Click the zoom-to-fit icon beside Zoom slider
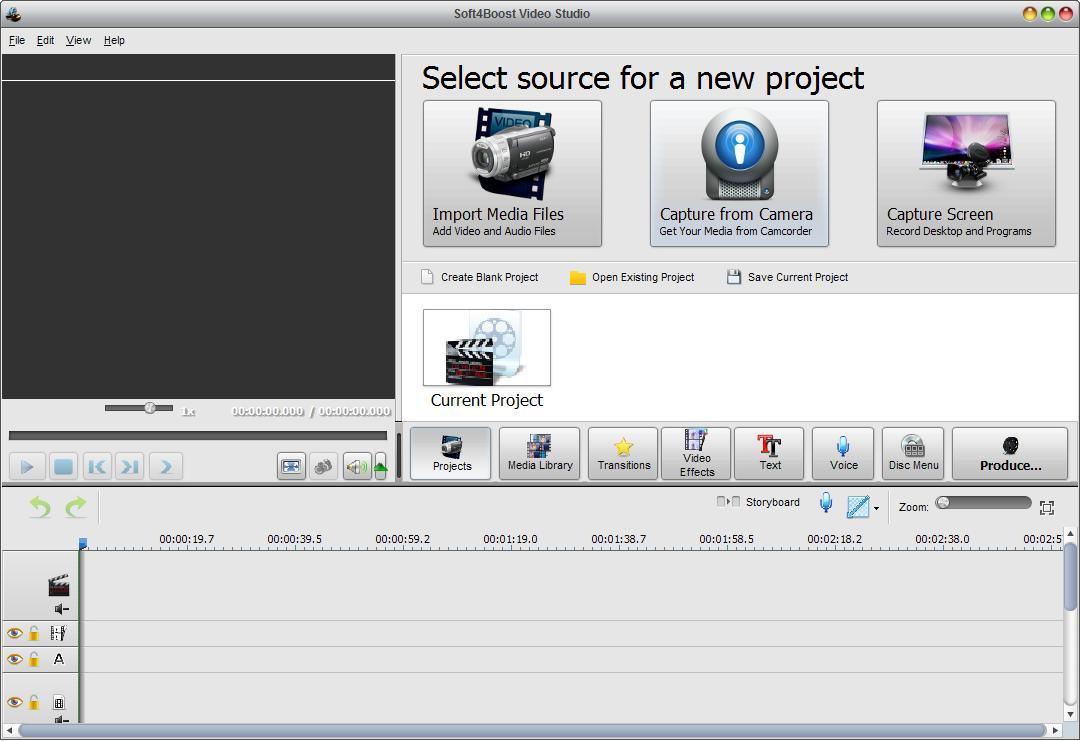This screenshot has height=741, width=1081. click(1047, 507)
